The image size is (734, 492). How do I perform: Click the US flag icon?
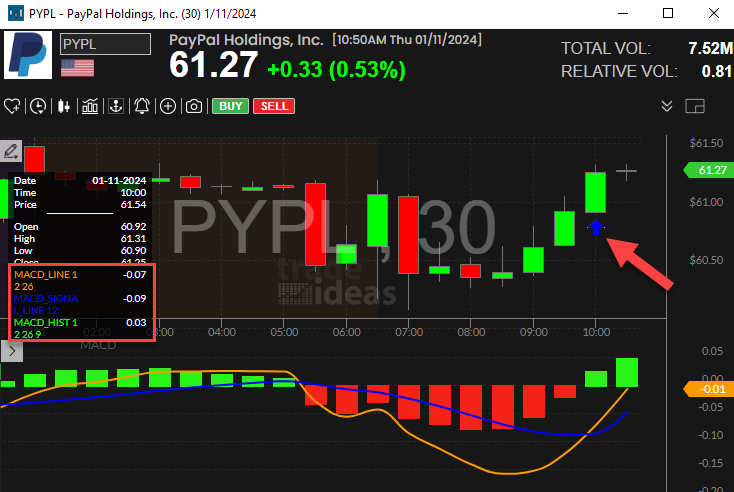[77, 67]
